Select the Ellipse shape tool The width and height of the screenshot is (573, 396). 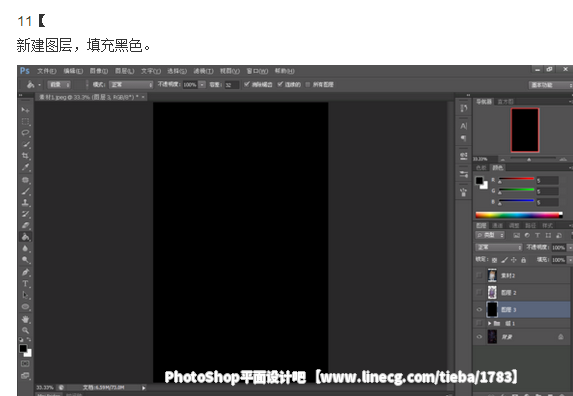tap(25, 307)
